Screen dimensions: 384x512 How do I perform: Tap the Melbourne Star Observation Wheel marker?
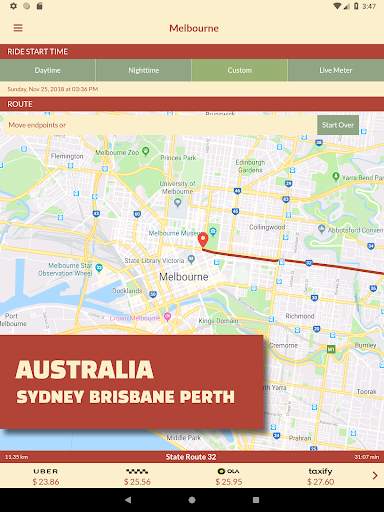pyautogui.click(x=99, y=267)
